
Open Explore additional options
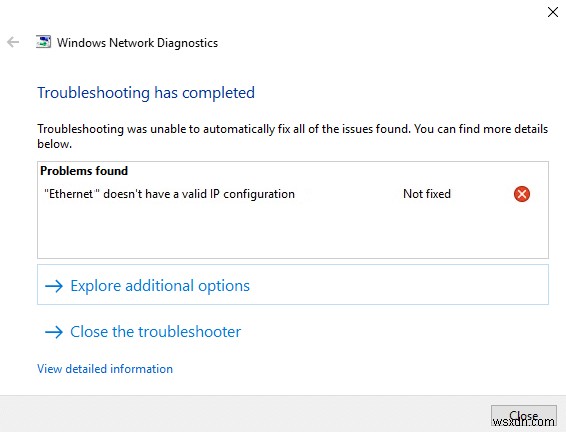[293, 285]
